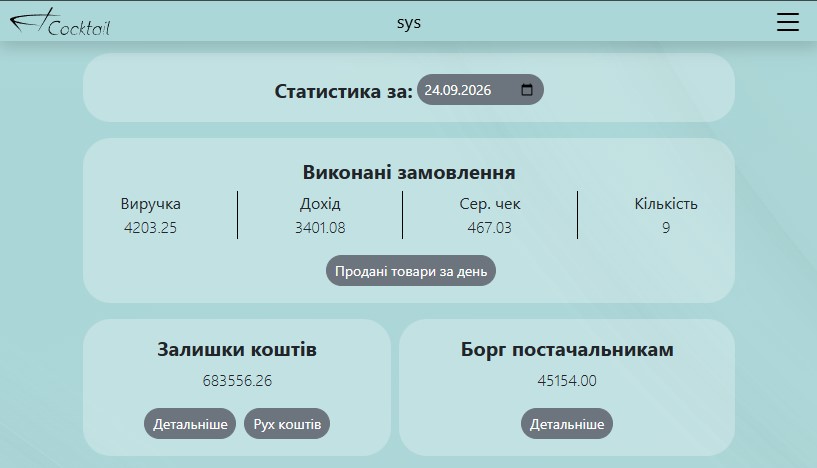Click the Сер. чек label
This screenshot has width=817, height=468.
(490, 203)
